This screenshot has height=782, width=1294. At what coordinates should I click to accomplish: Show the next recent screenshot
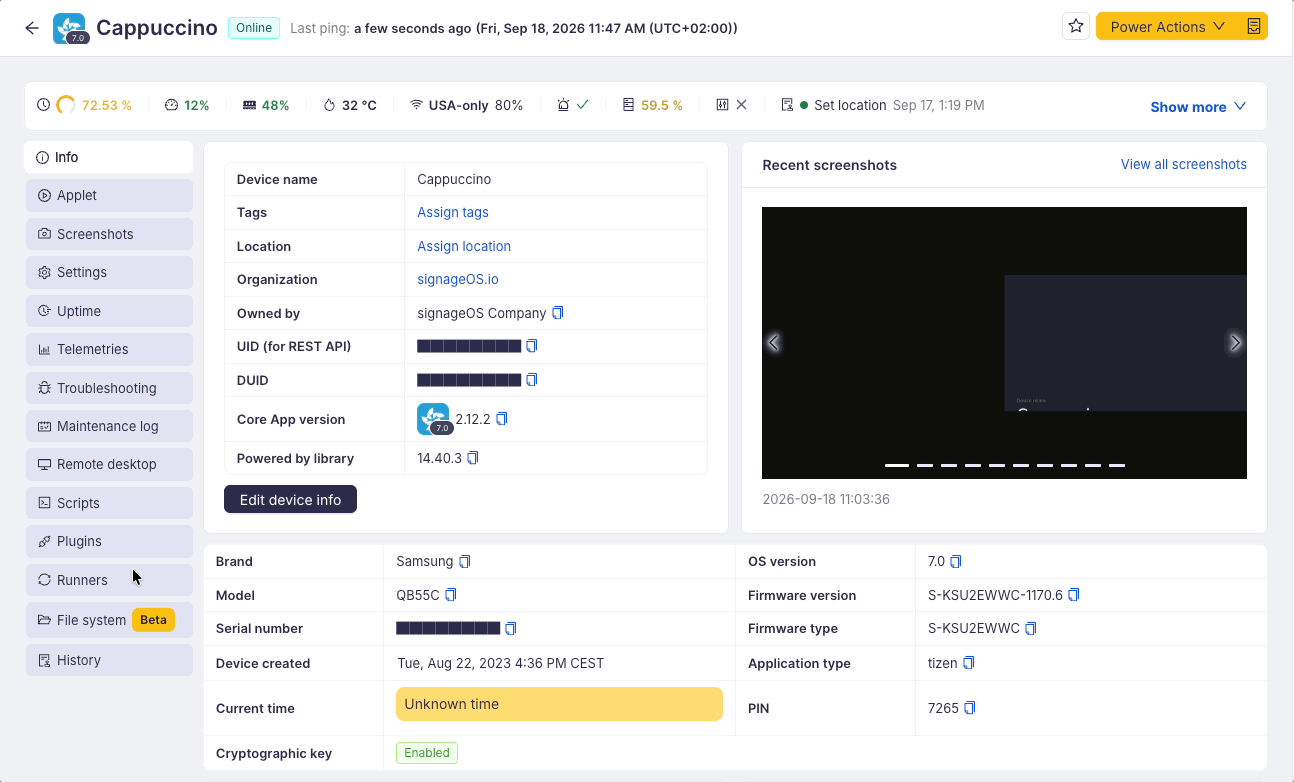(x=1235, y=343)
